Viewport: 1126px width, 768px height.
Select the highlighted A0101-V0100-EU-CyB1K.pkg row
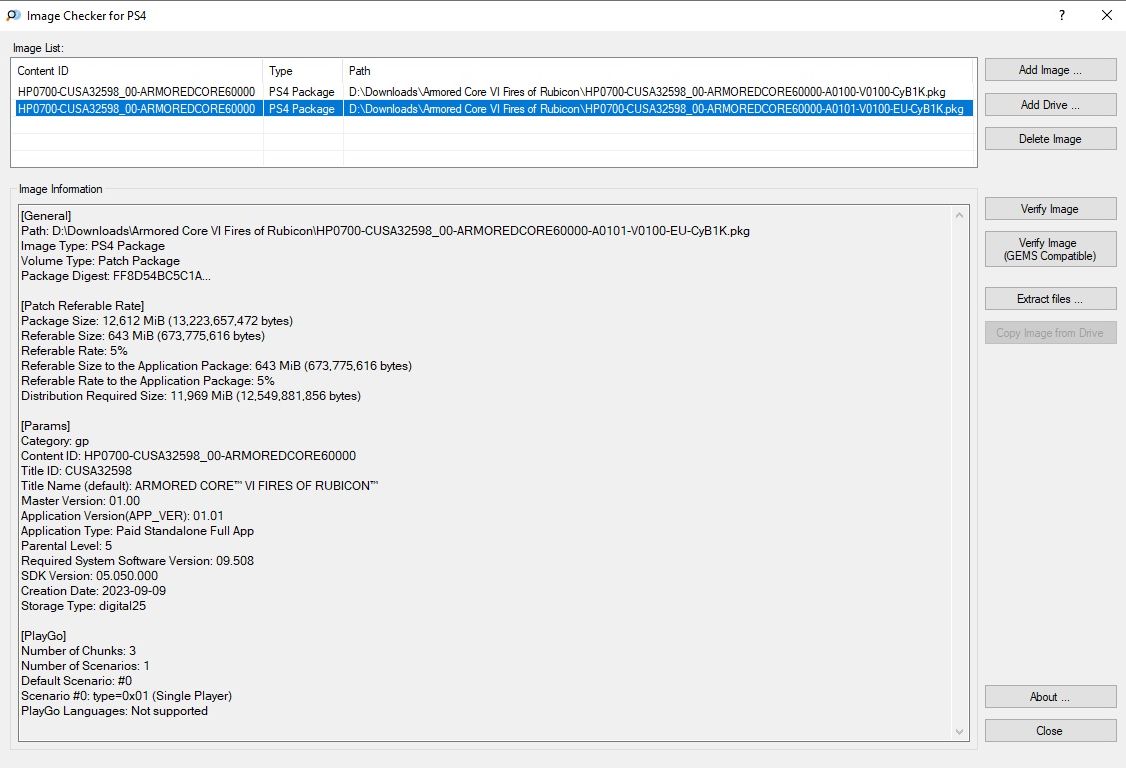tap(655, 109)
